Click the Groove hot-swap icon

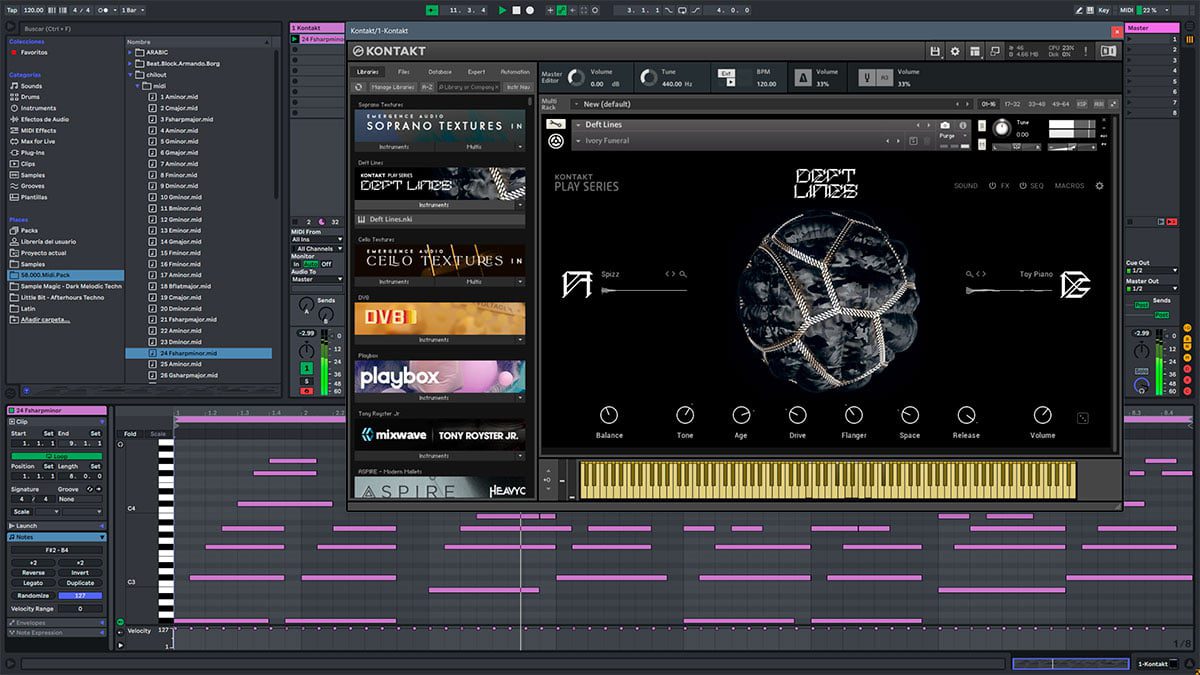click(88, 489)
